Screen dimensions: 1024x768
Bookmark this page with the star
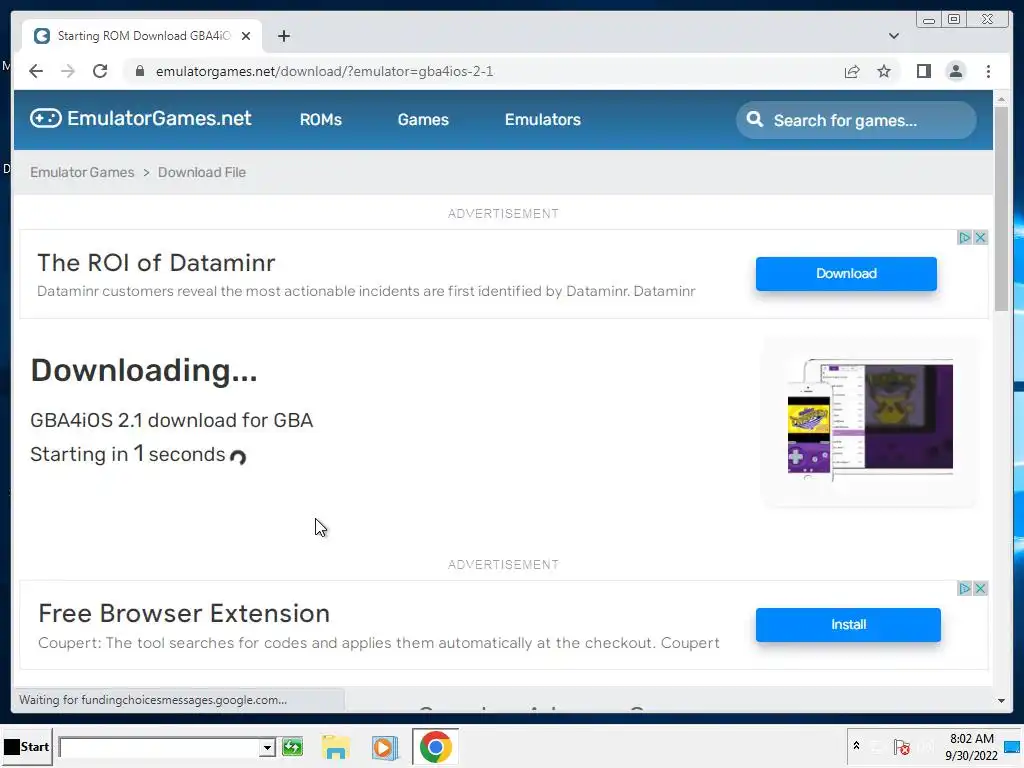[x=884, y=71]
